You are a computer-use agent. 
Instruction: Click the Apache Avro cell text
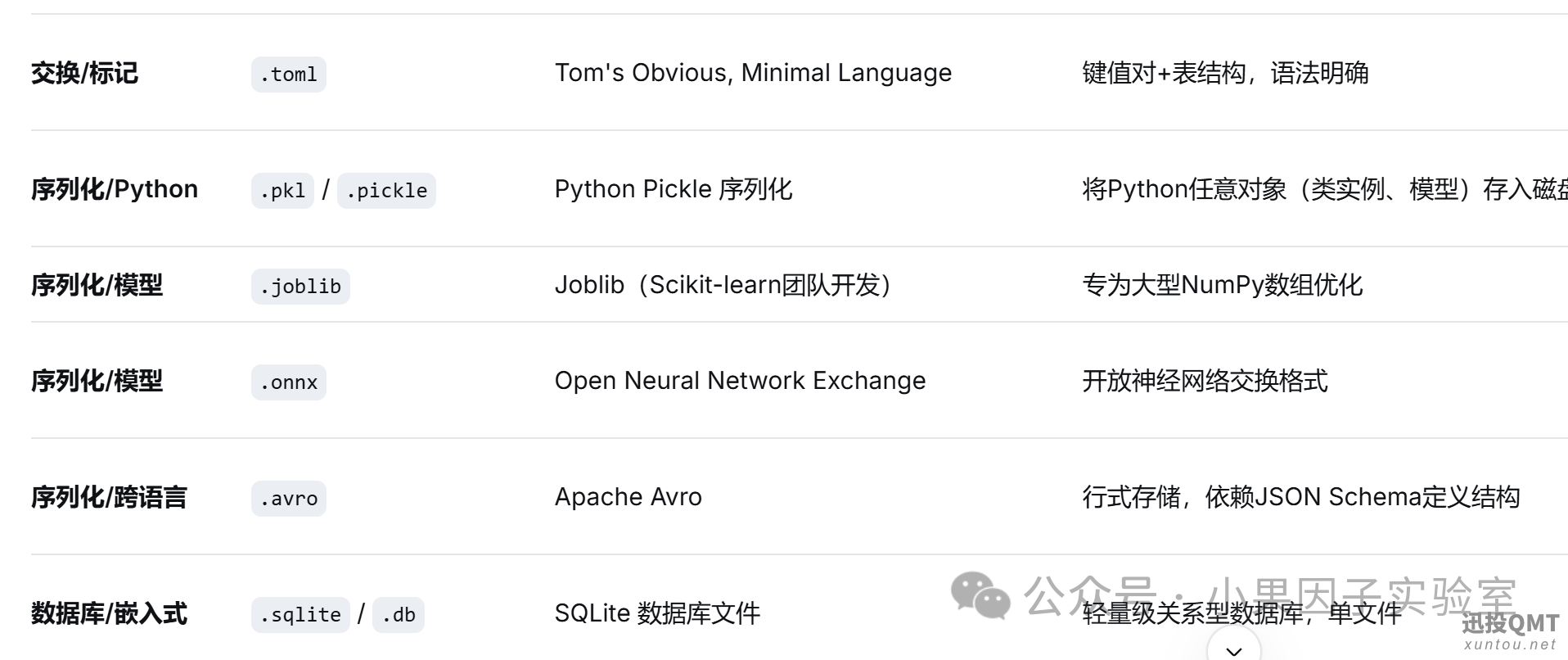[629, 497]
